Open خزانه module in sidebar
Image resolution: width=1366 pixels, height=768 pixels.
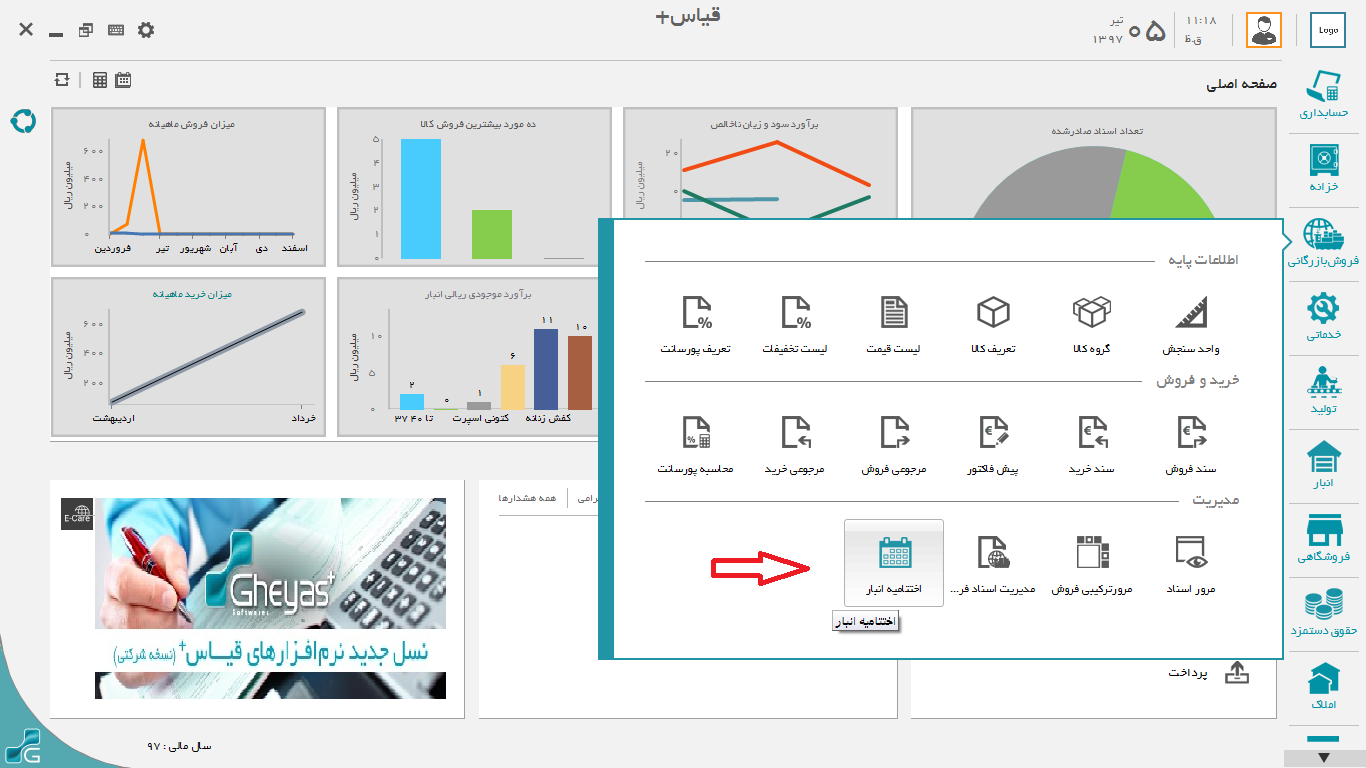point(1324,169)
